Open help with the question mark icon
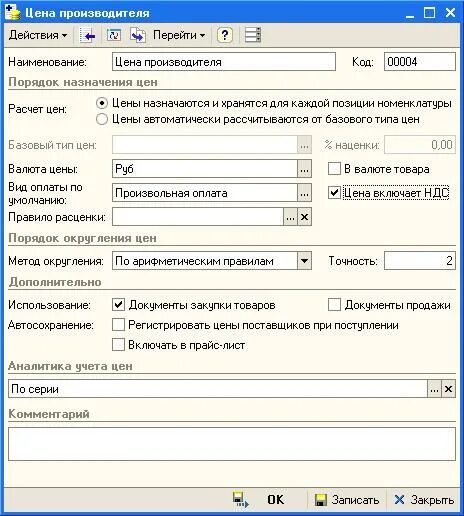The image size is (464, 516). [x=225, y=35]
